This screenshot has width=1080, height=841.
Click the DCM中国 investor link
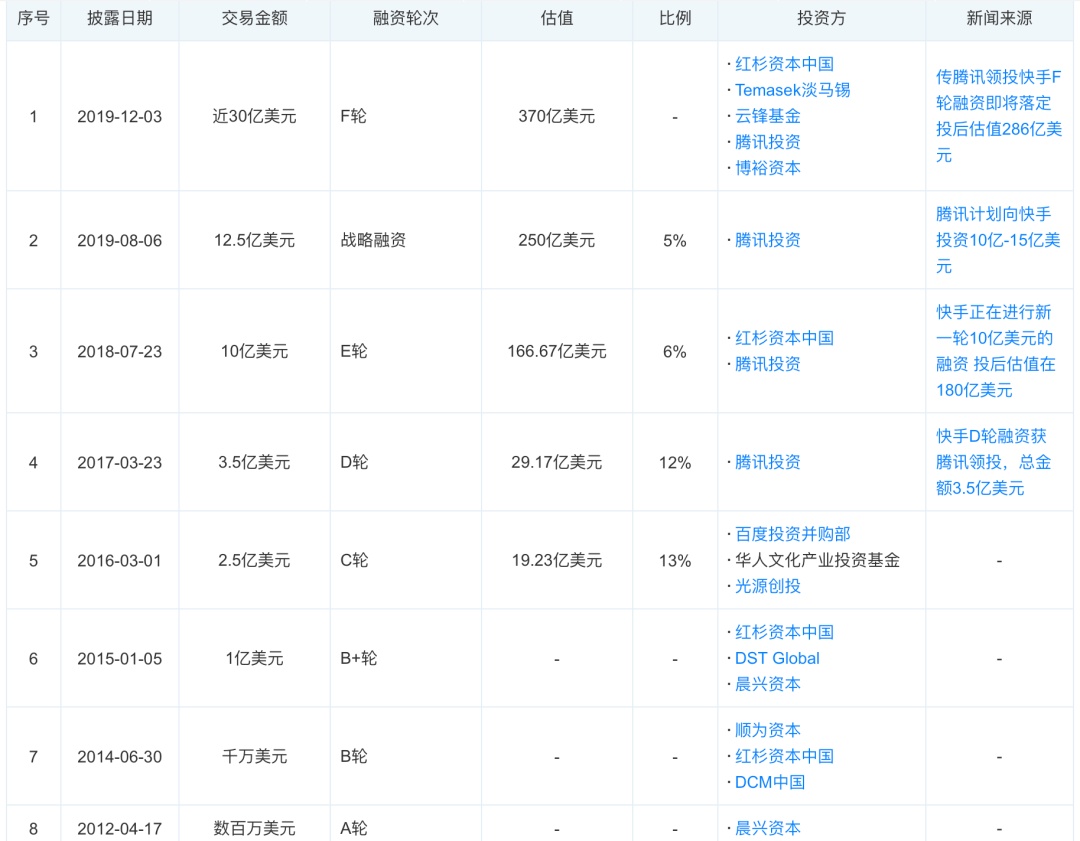(x=769, y=782)
